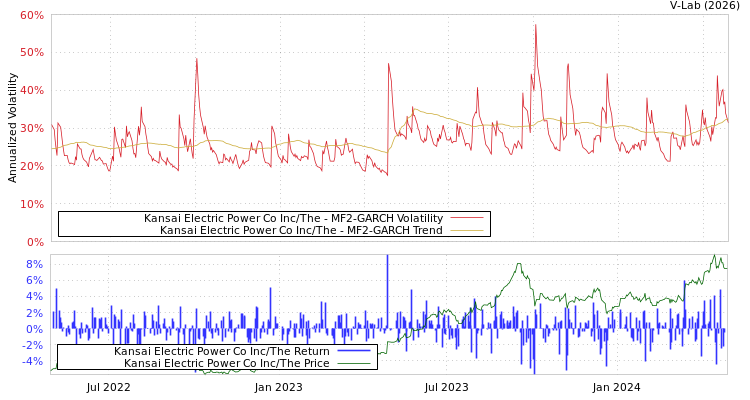This screenshot has width=750, height=400.
Task: Click the 10% tick label on upper chart
Action: click(x=31, y=205)
